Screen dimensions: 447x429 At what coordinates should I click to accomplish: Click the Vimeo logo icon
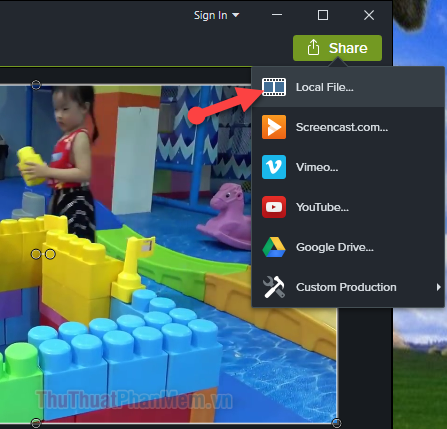coord(274,167)
